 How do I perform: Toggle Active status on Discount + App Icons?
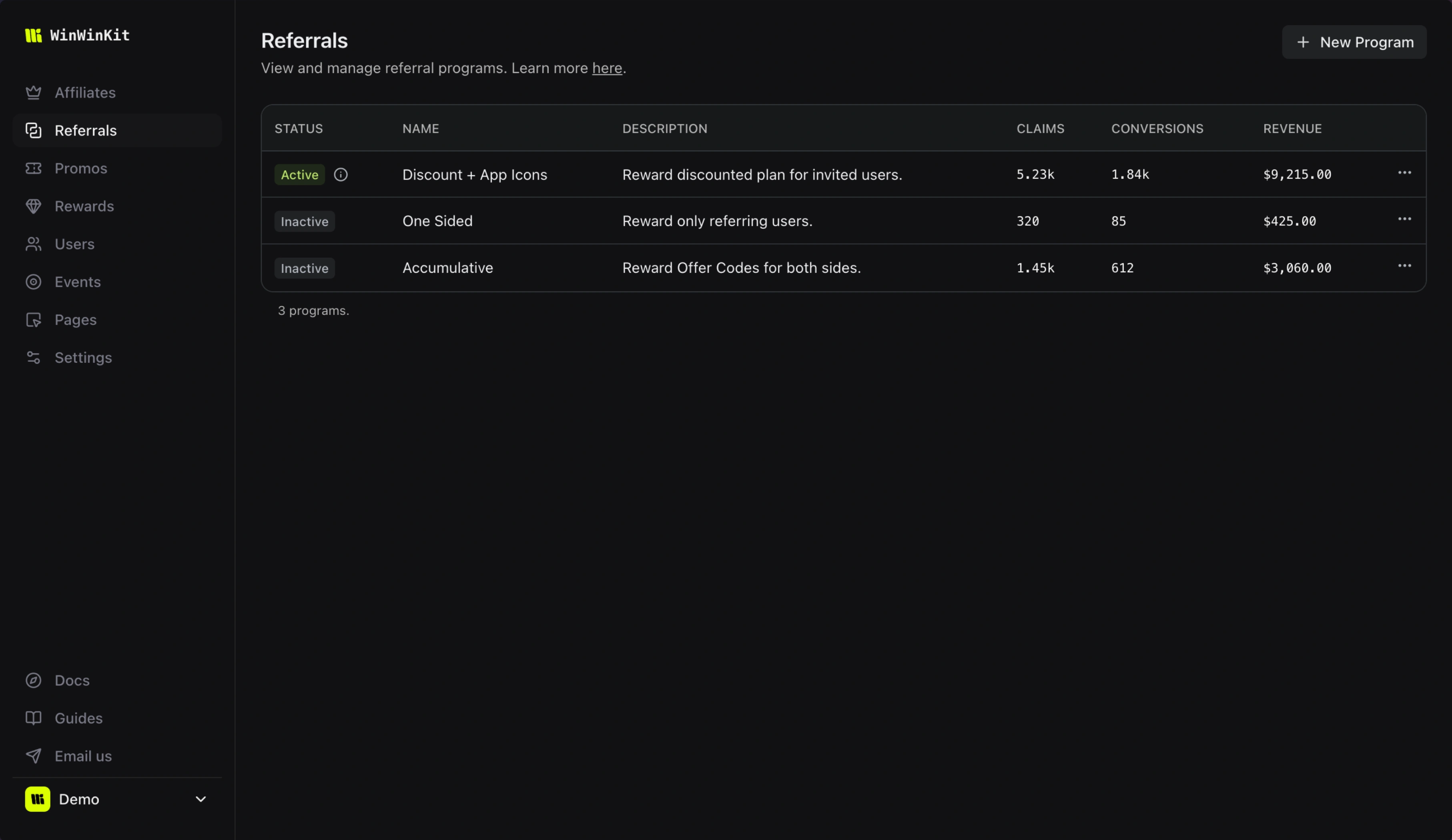300,174
